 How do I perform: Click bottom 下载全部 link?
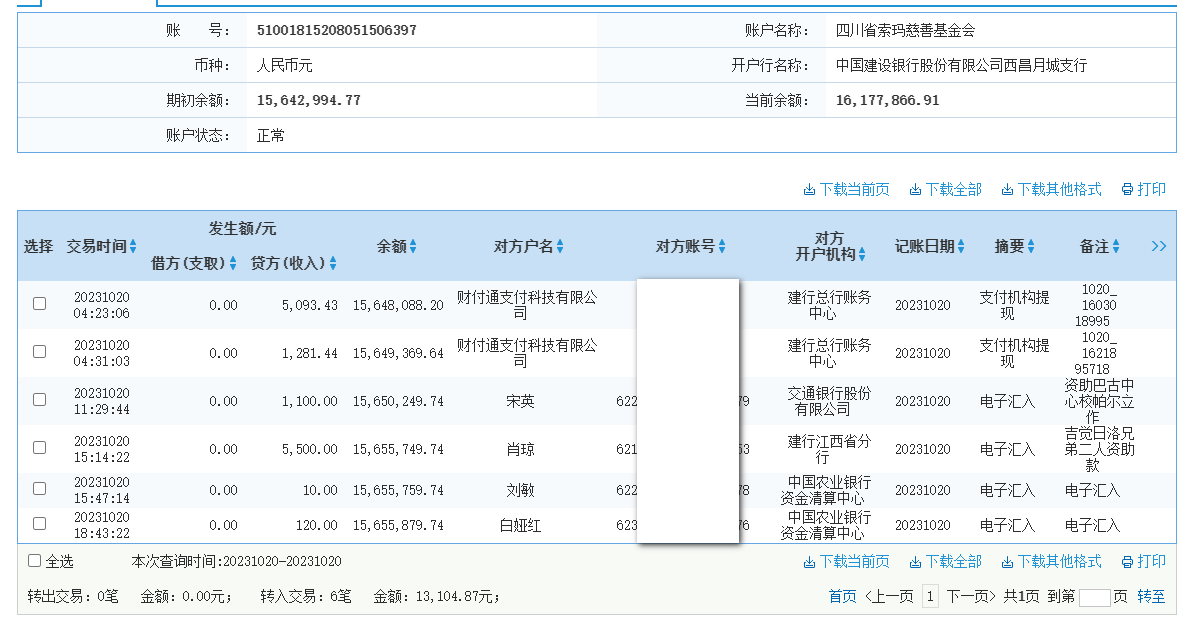click(953, 562)
